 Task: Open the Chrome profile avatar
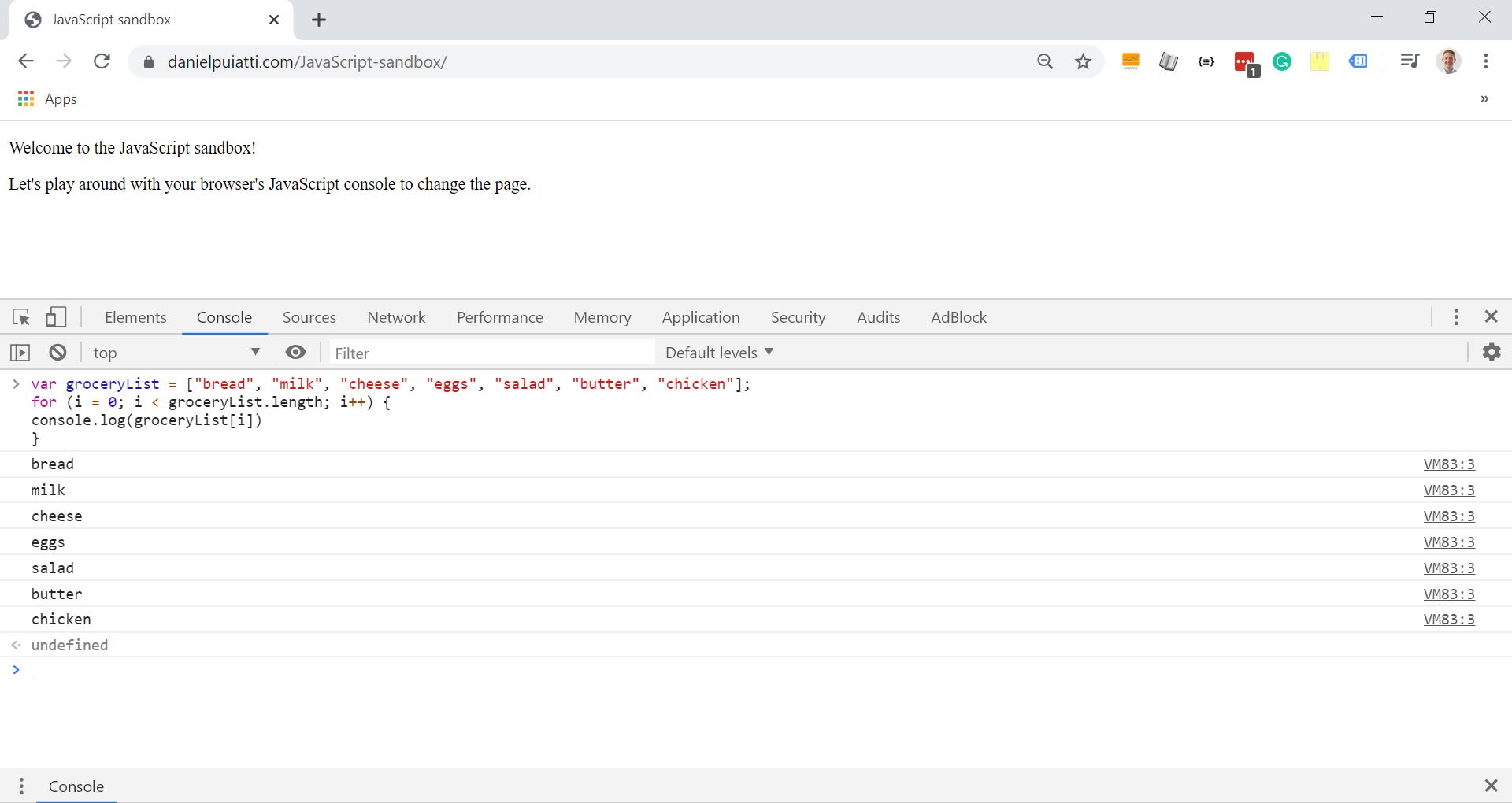(1450, 61)
